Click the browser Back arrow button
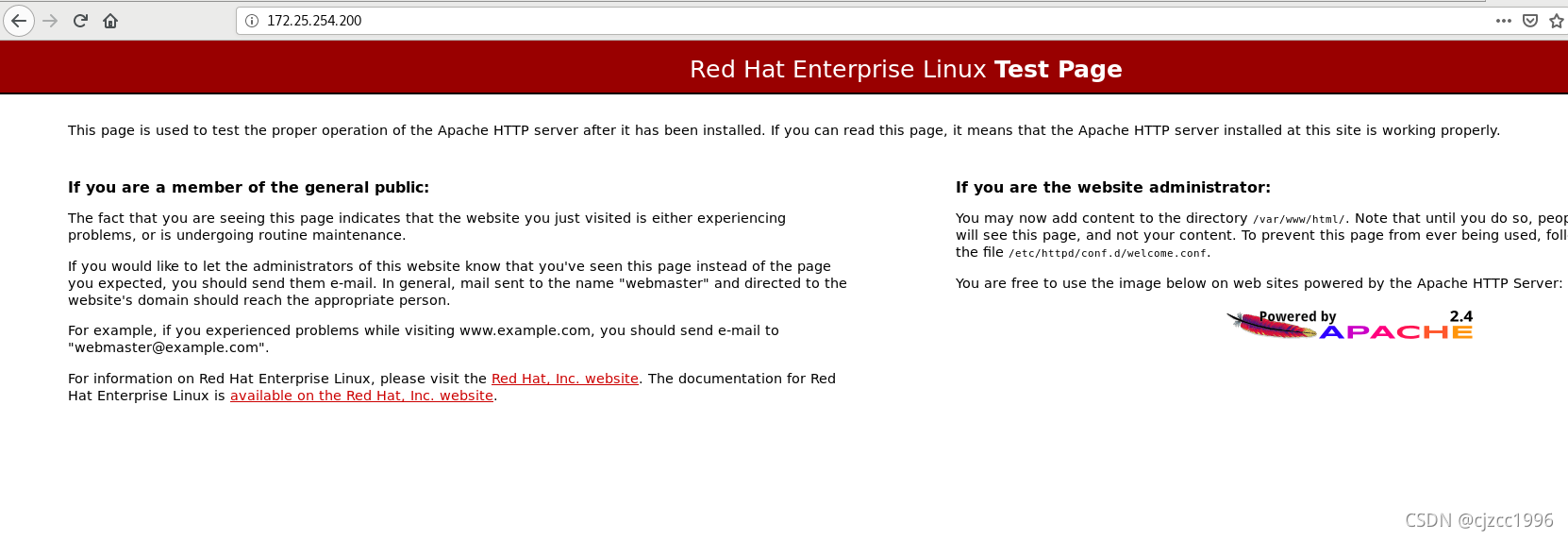1568x540 pixels. (x=19, y=21)
